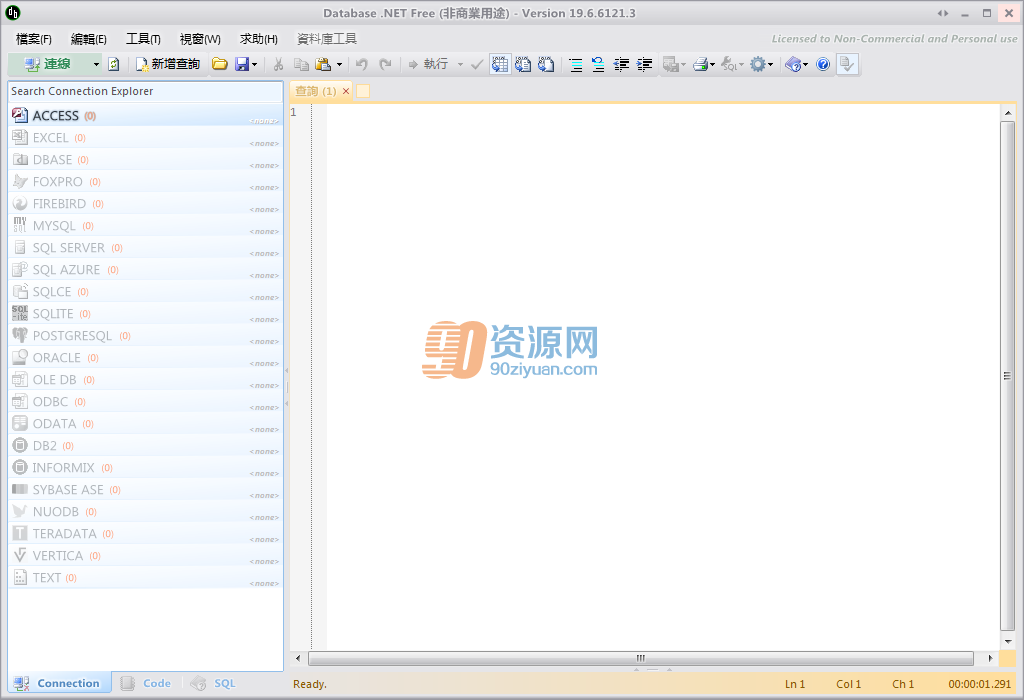This screenshot has height=700, width=1024.
Task: Click the redo arrow icon
Action: coord(385,64)
